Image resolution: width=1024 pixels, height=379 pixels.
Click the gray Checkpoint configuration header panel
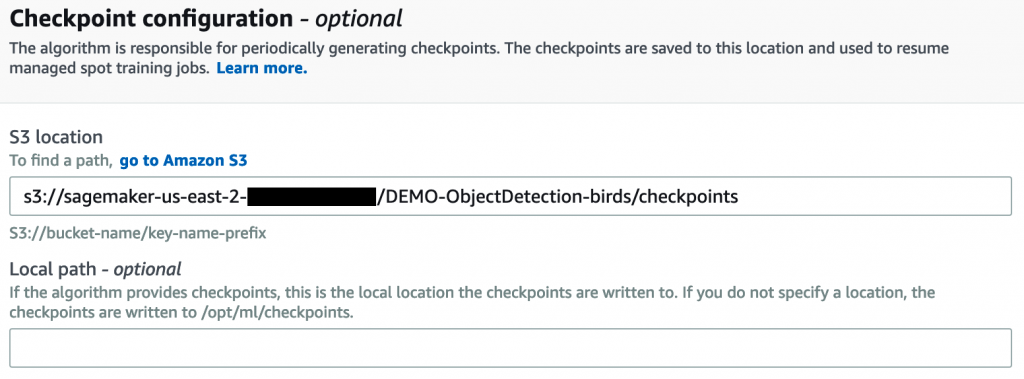pos(512,51)
